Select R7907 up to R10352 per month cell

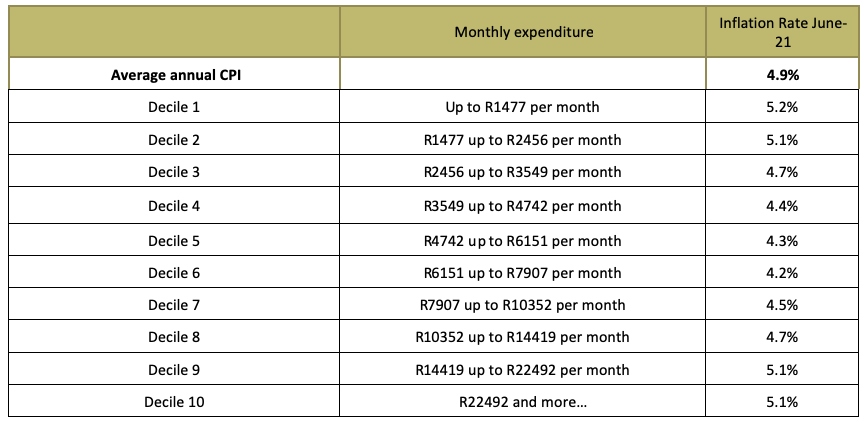[x=523, y=305]
